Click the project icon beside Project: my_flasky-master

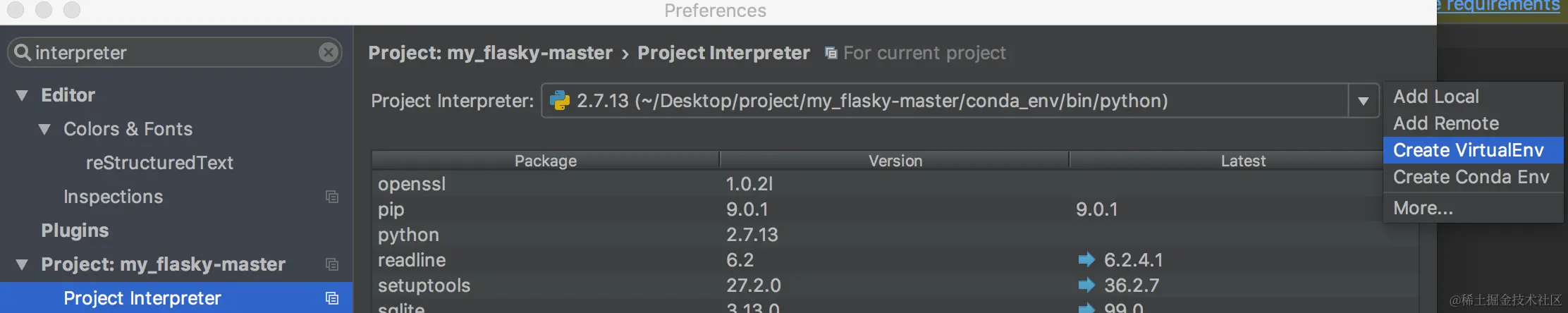332,264
